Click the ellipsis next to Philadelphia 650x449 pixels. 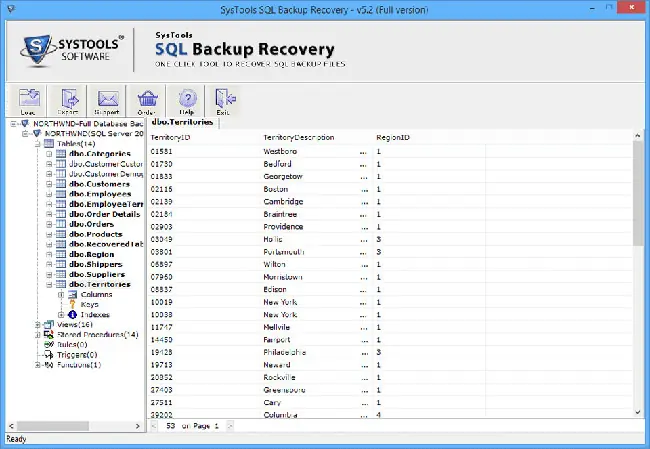(x=364, y=353)
